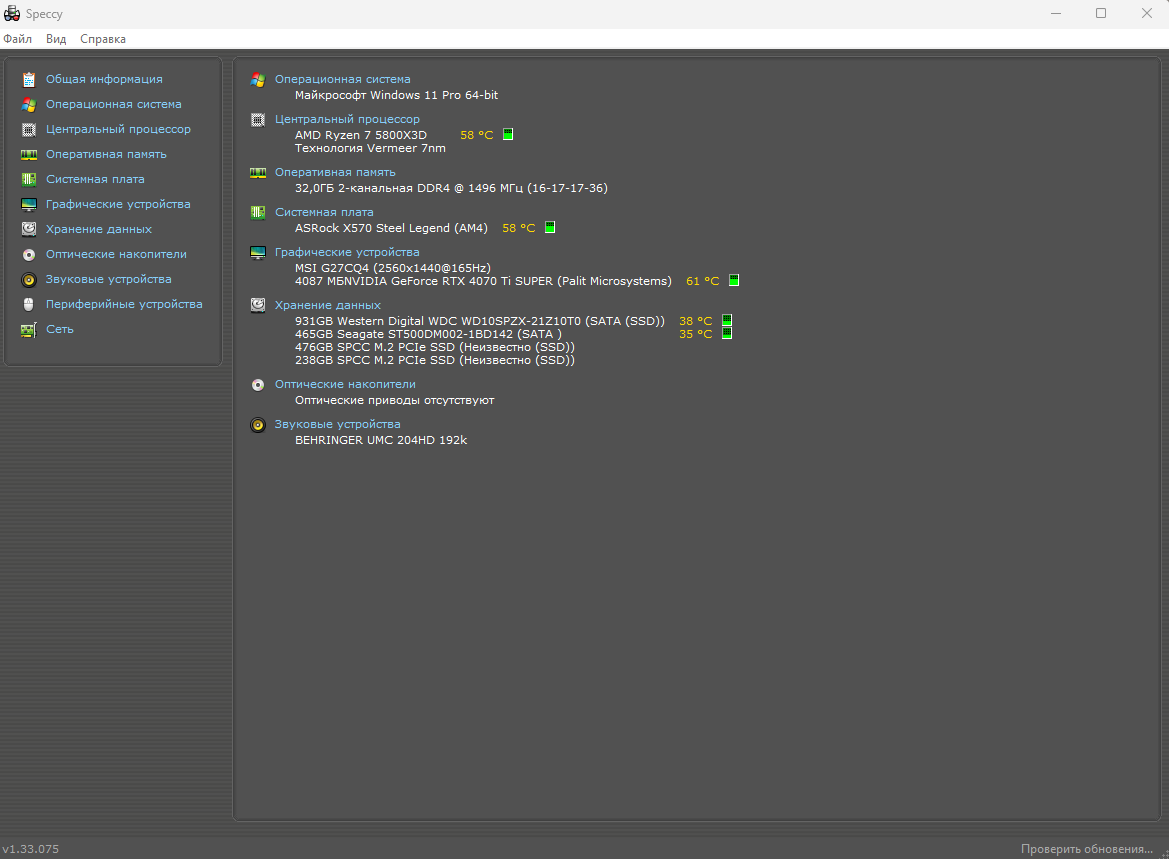Select Звуковые устройства in the sidebar
Viewport: 1169px width, 859px height.
[x=109, y=279]
